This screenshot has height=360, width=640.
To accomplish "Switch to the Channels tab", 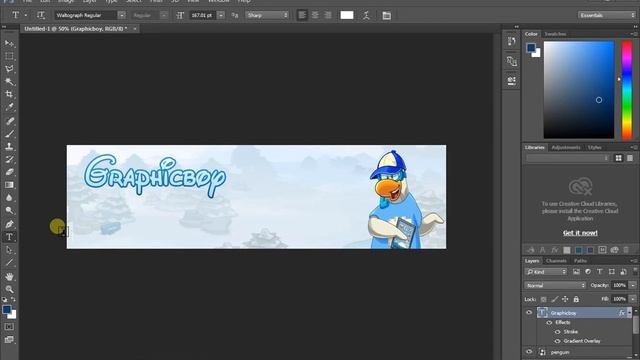I will 556,261.
